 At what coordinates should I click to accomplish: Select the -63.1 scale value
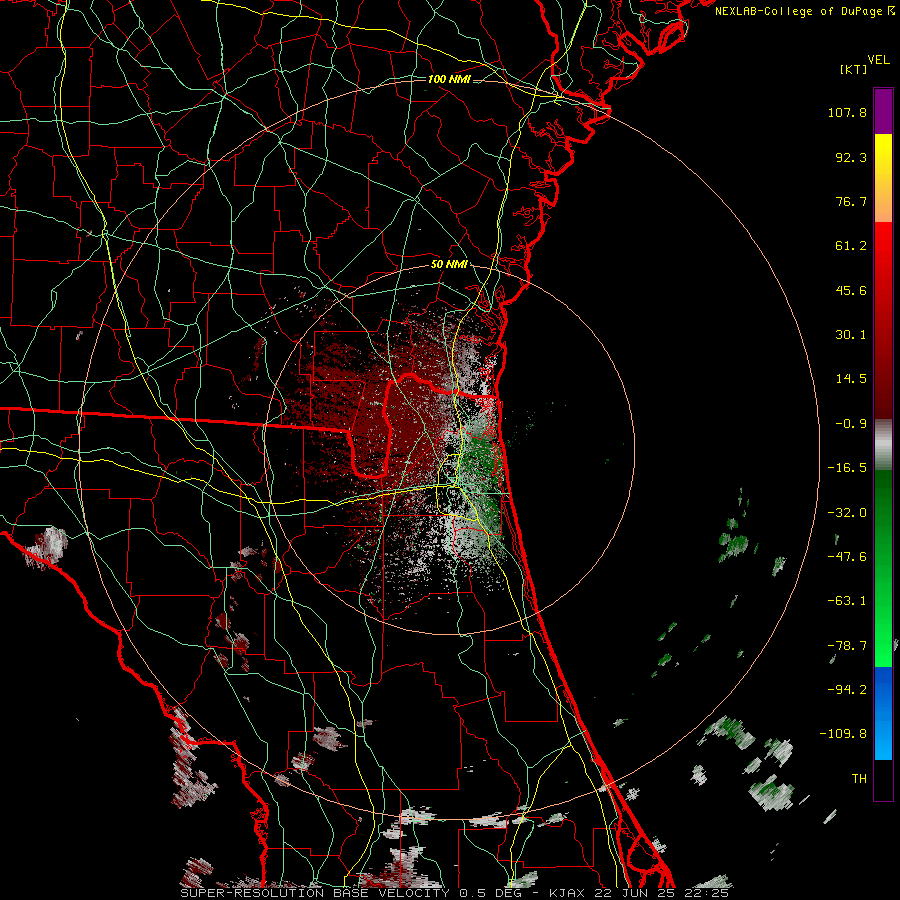(847, 601)
